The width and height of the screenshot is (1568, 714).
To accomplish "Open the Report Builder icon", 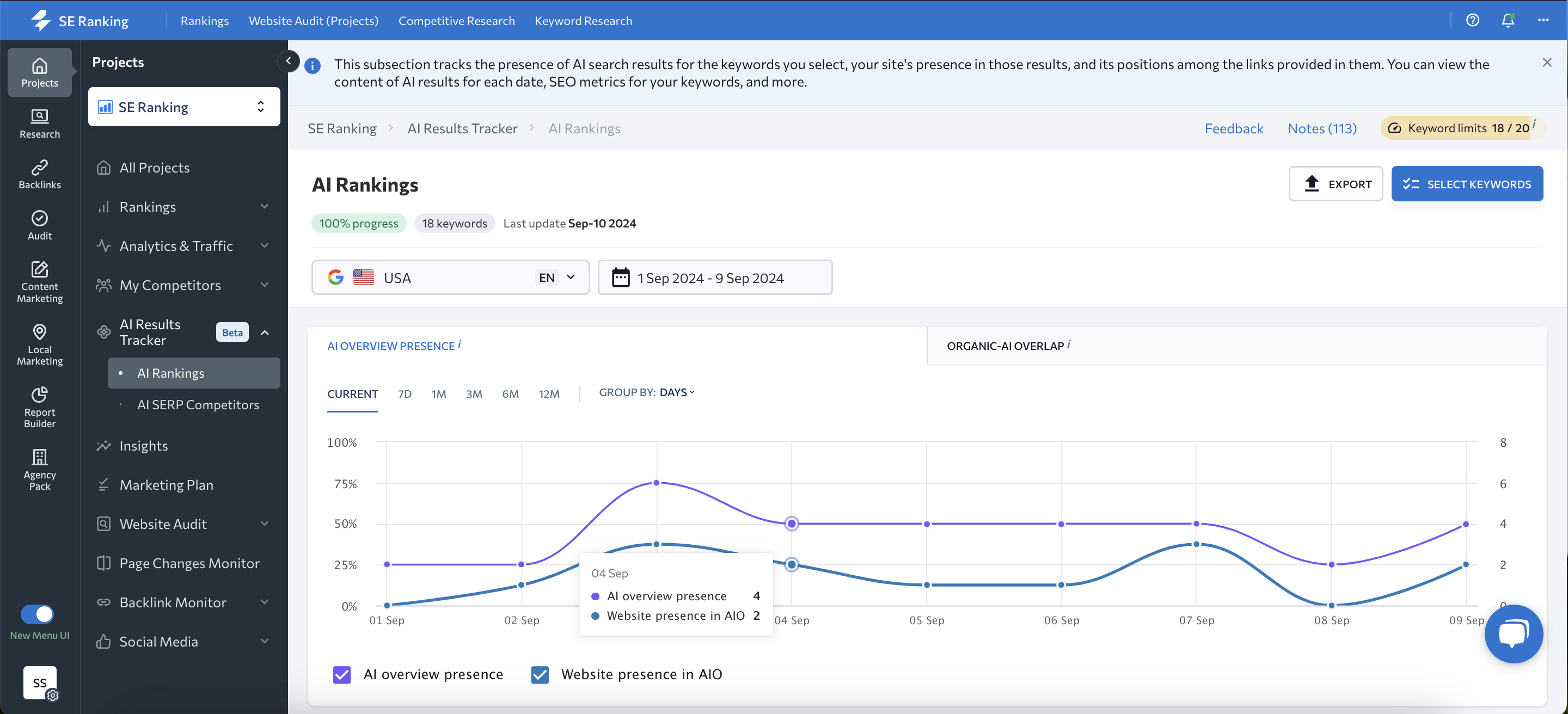I will [x=40, y=407].
